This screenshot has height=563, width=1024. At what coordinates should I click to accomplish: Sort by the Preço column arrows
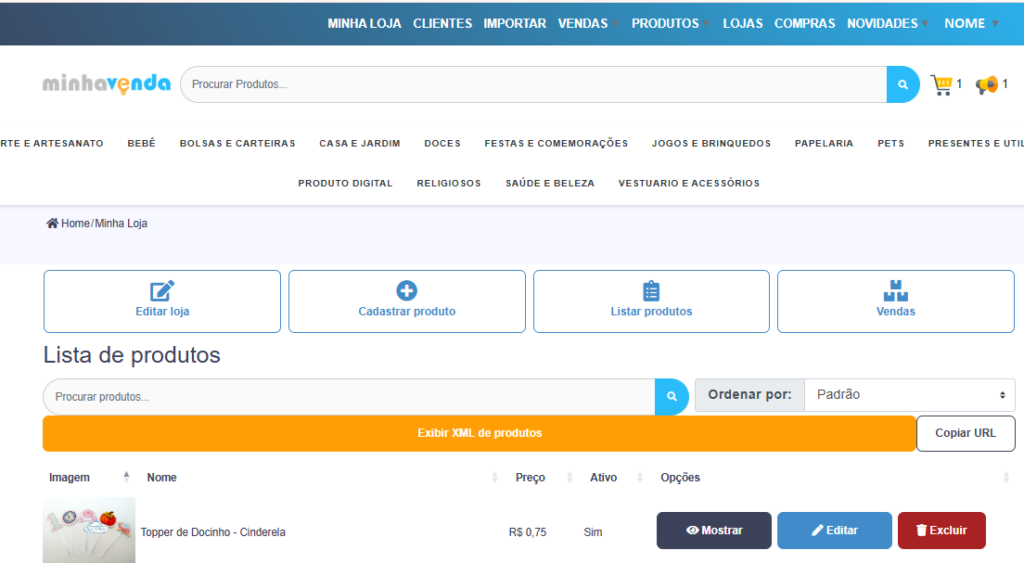[569, 477]
